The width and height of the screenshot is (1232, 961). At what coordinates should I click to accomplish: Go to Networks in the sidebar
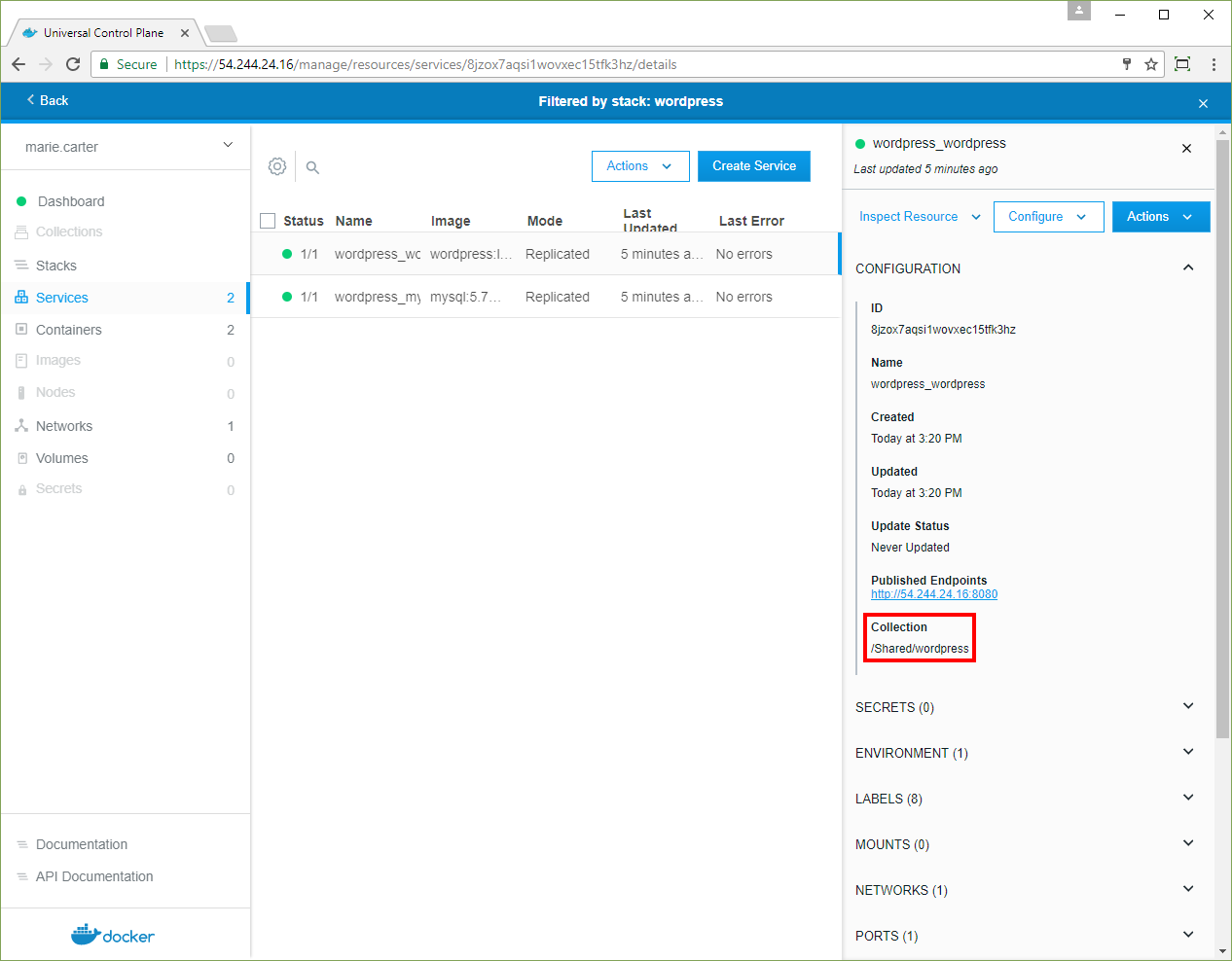pos(64,426)
